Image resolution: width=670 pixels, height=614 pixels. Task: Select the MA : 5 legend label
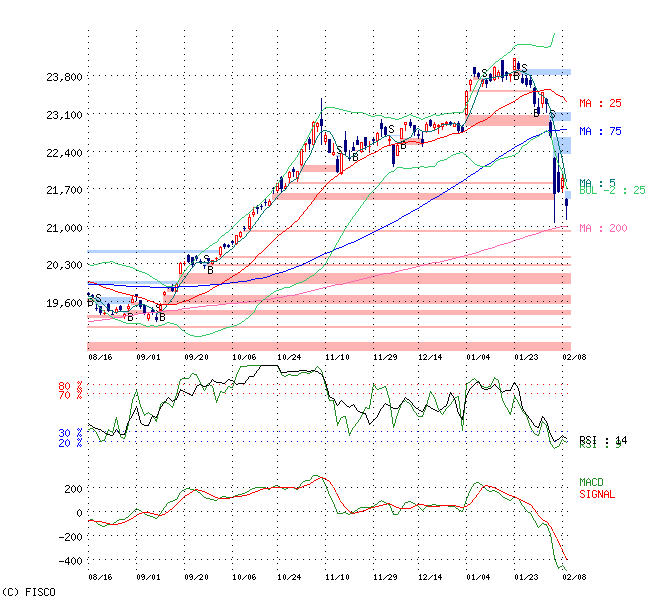pyautogui.click(x=596, y=182)
